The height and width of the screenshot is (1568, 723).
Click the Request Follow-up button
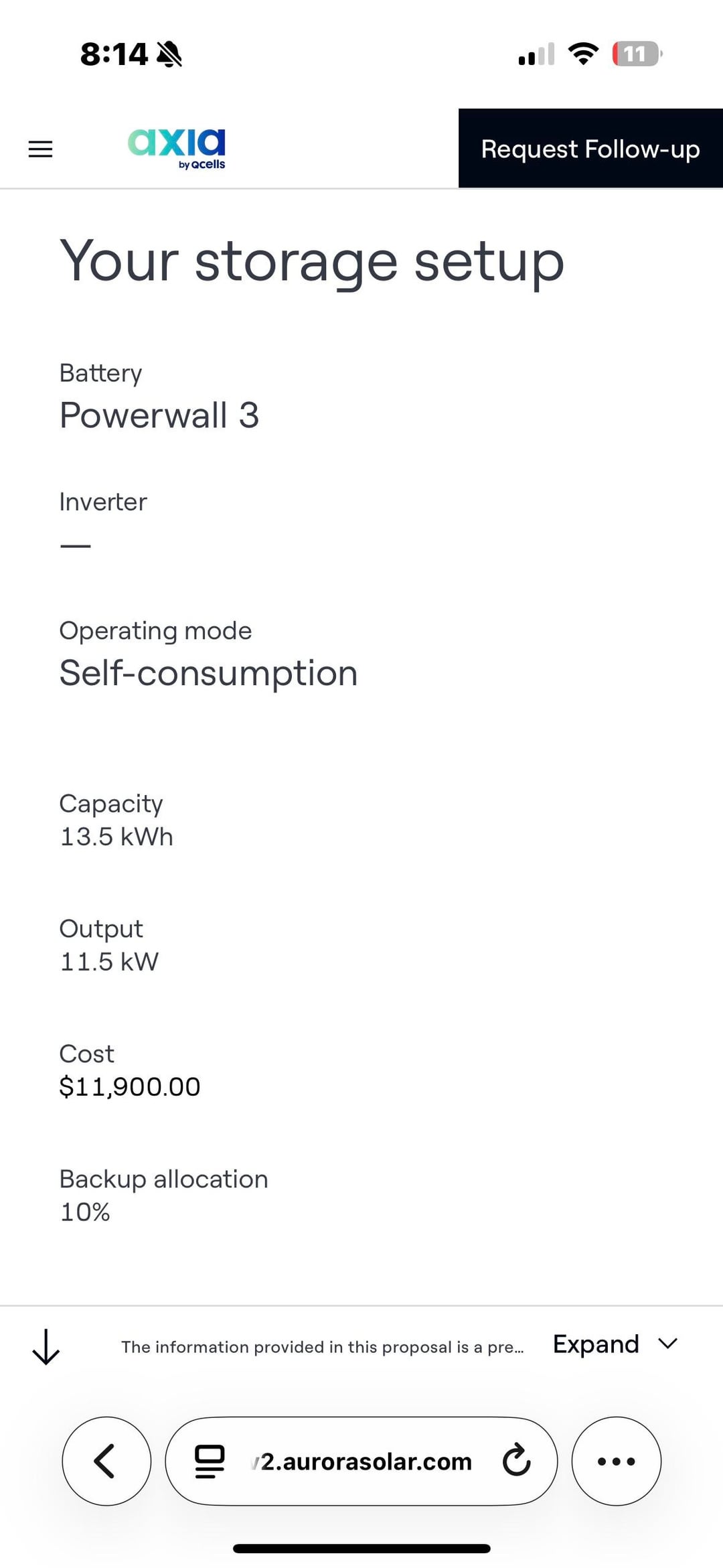(x=590, y=149)
